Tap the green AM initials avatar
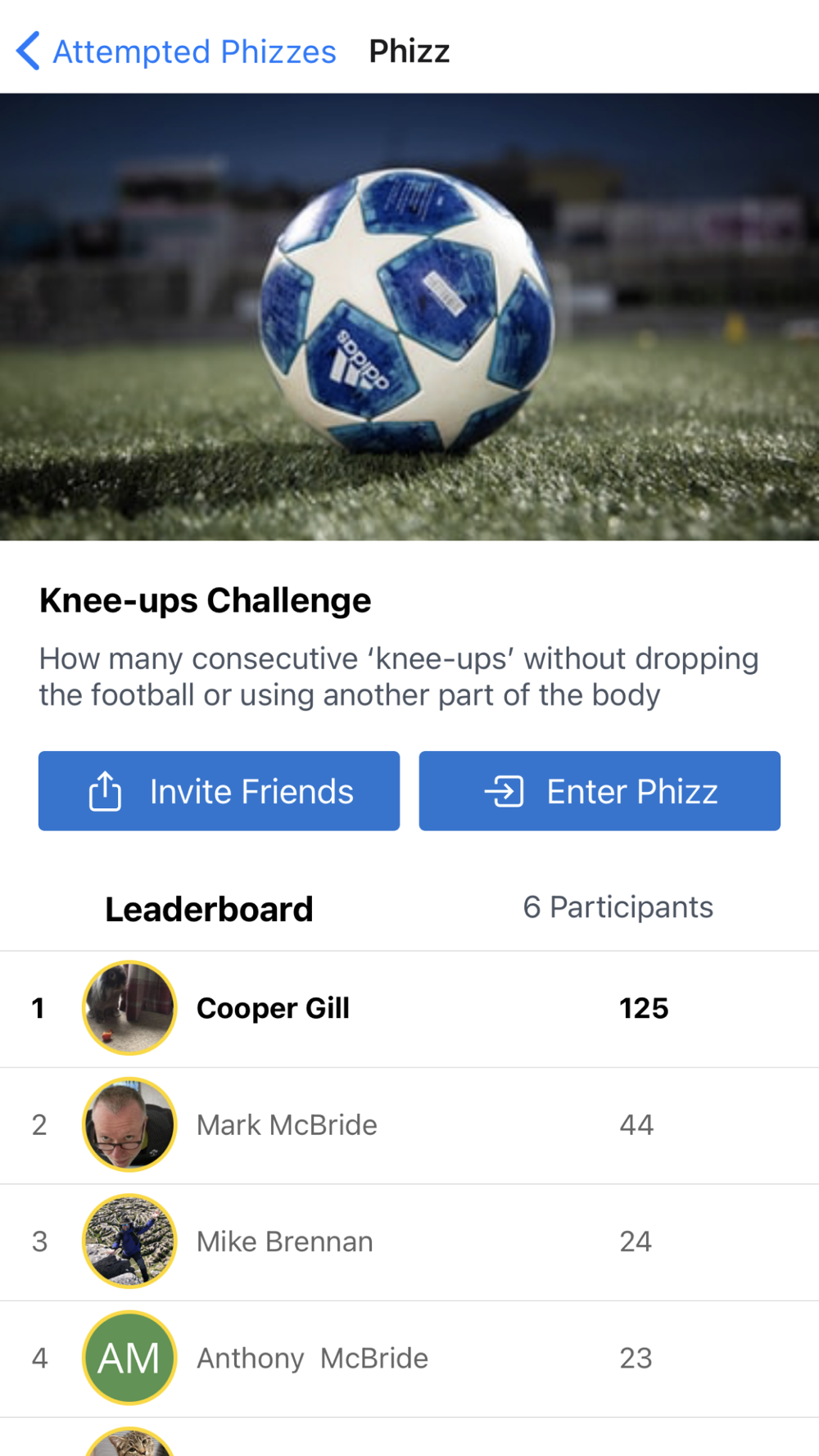This screenshot has width=819, height=1456. point(129,1358)
